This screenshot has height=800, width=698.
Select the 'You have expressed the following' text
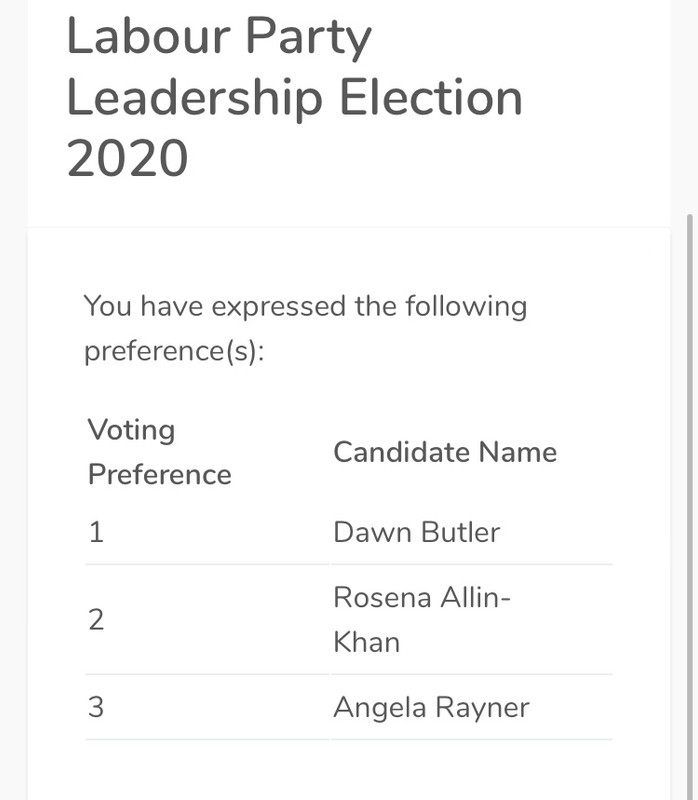pyautogui.click(x=305, y=306)
